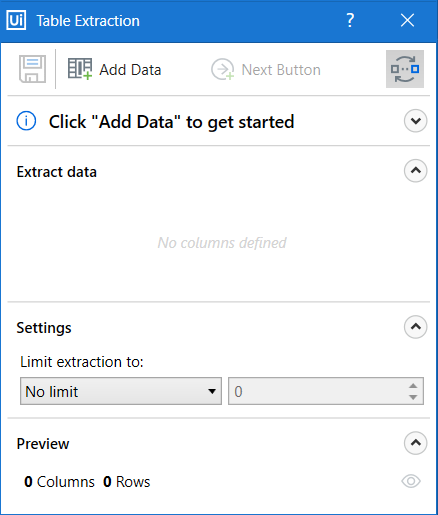Image resolution: width=438 pixels, height=515 pixels.
Task: Collapse the Extract data section
Action: pos(415,171)
